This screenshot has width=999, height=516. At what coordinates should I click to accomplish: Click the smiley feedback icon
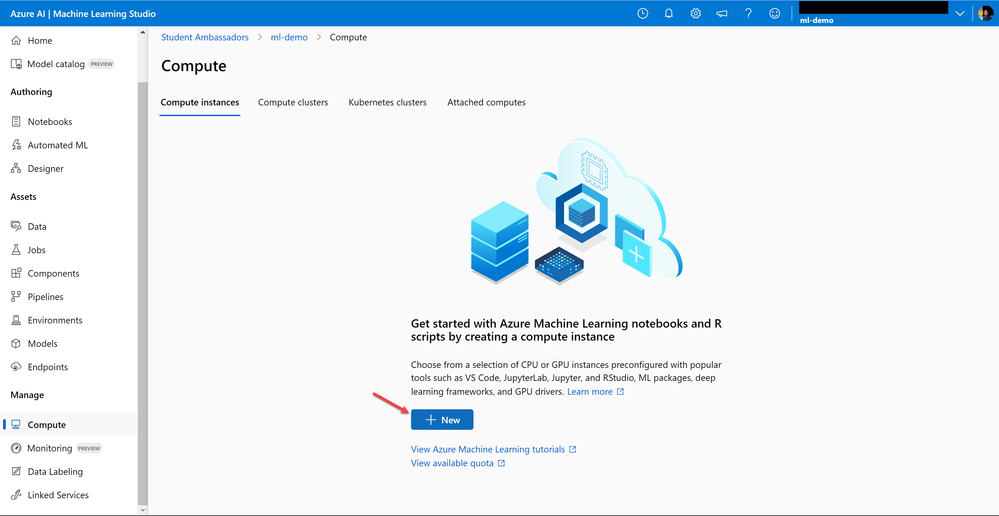[x=775, y=13]
